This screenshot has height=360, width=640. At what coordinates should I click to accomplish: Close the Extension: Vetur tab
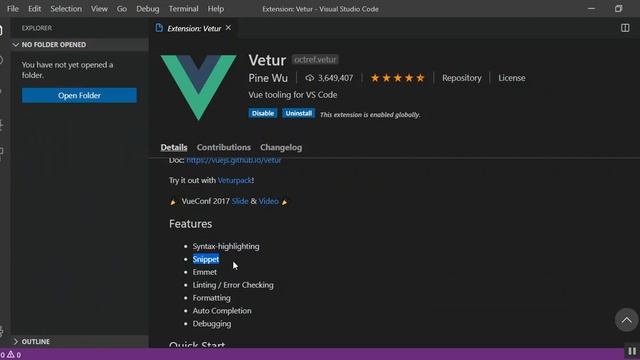[x=228, y=28]
